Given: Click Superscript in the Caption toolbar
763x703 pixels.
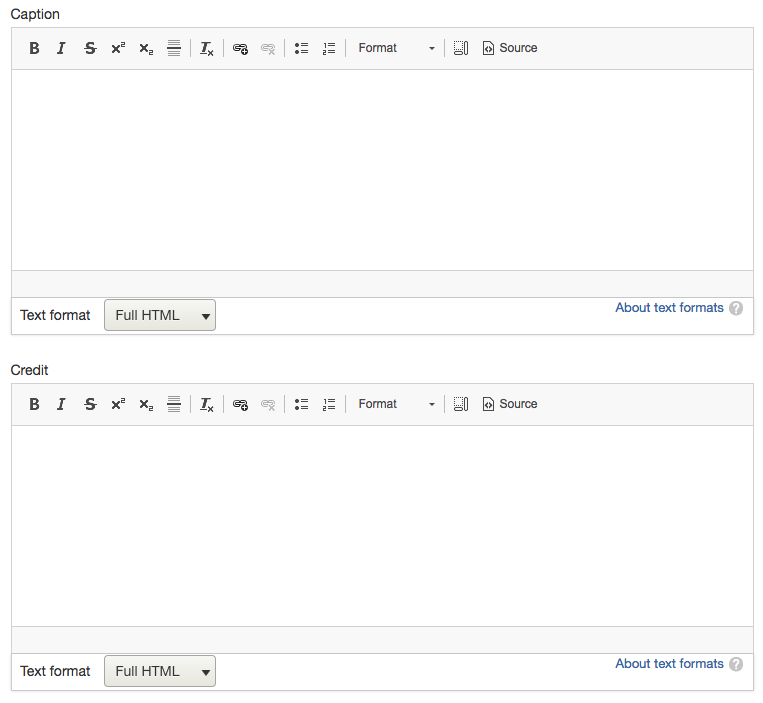Looking at the screenshot, I should pos(118,48).
